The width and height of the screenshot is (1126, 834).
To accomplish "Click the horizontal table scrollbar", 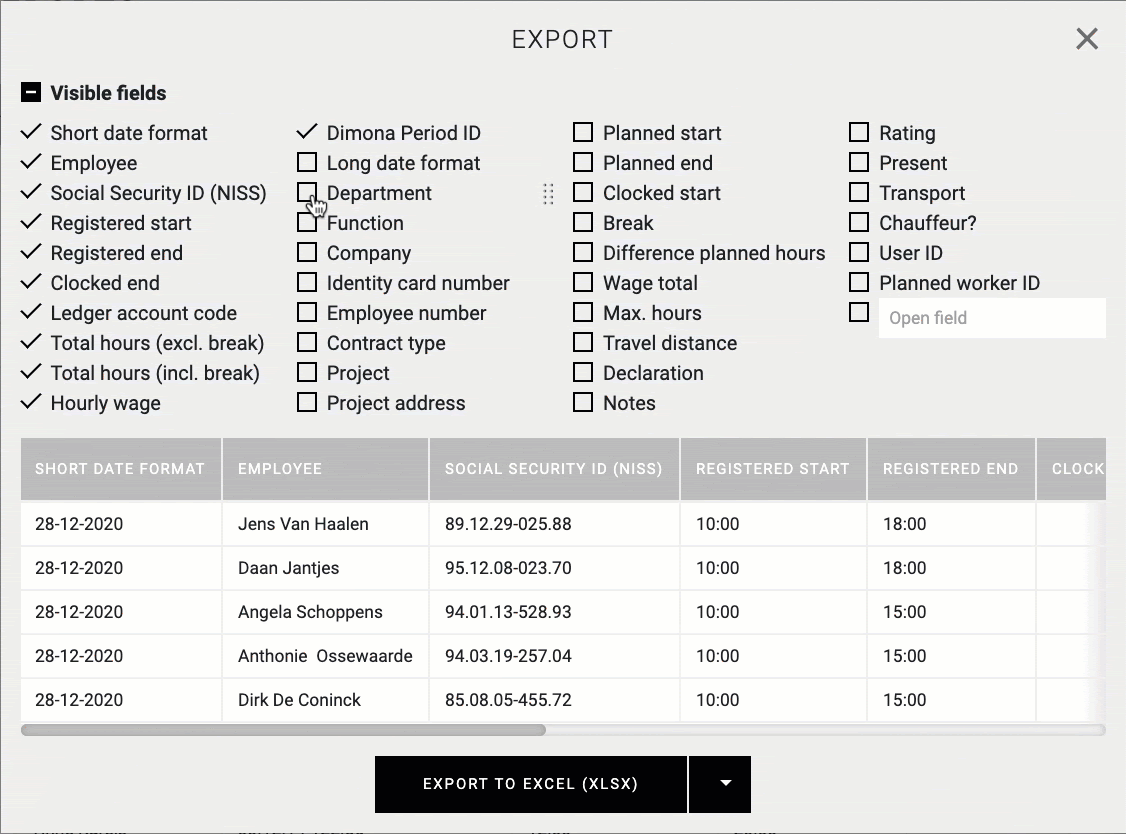I will click(x=283, y=730).
